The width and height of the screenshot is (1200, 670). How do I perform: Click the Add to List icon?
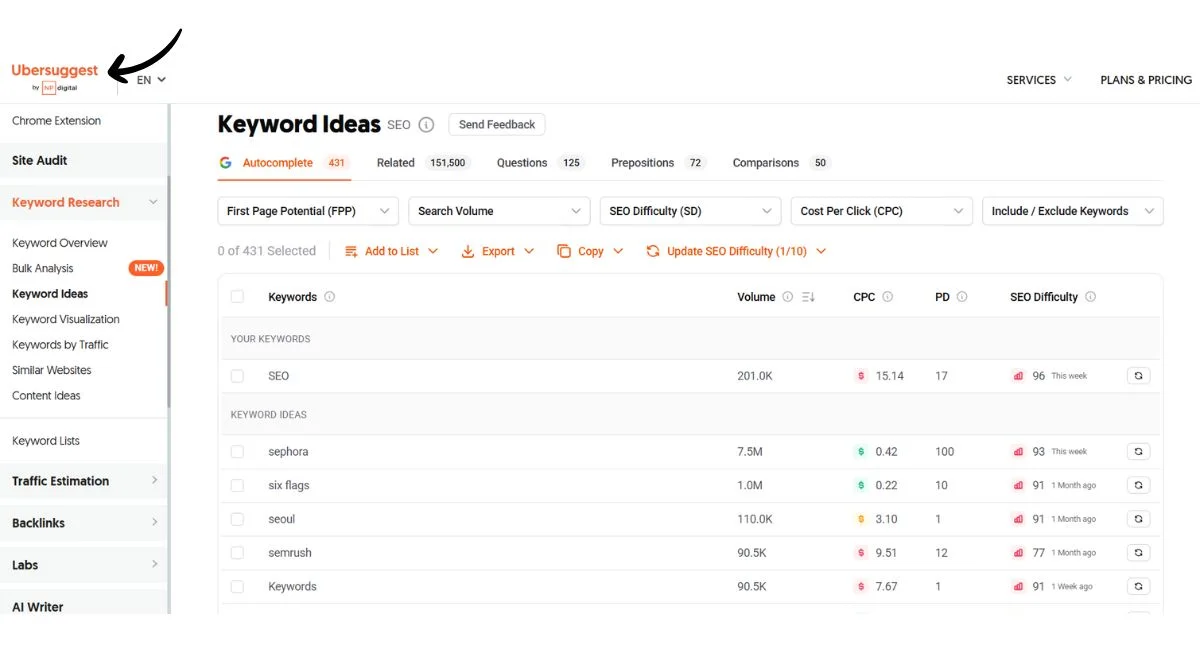[351, 251]
